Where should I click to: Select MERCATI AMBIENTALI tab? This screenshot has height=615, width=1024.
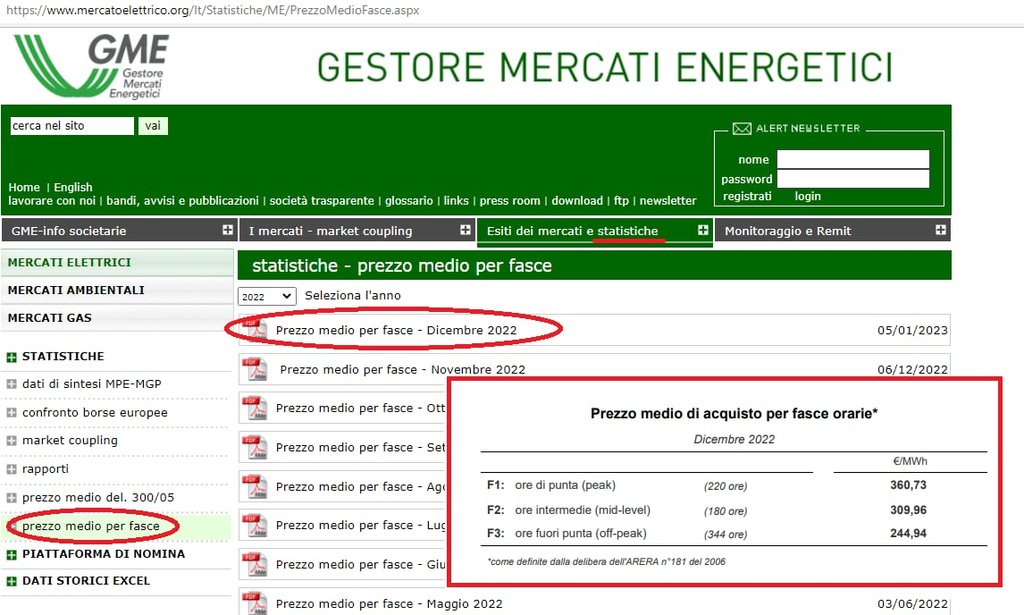pos(117,290)
